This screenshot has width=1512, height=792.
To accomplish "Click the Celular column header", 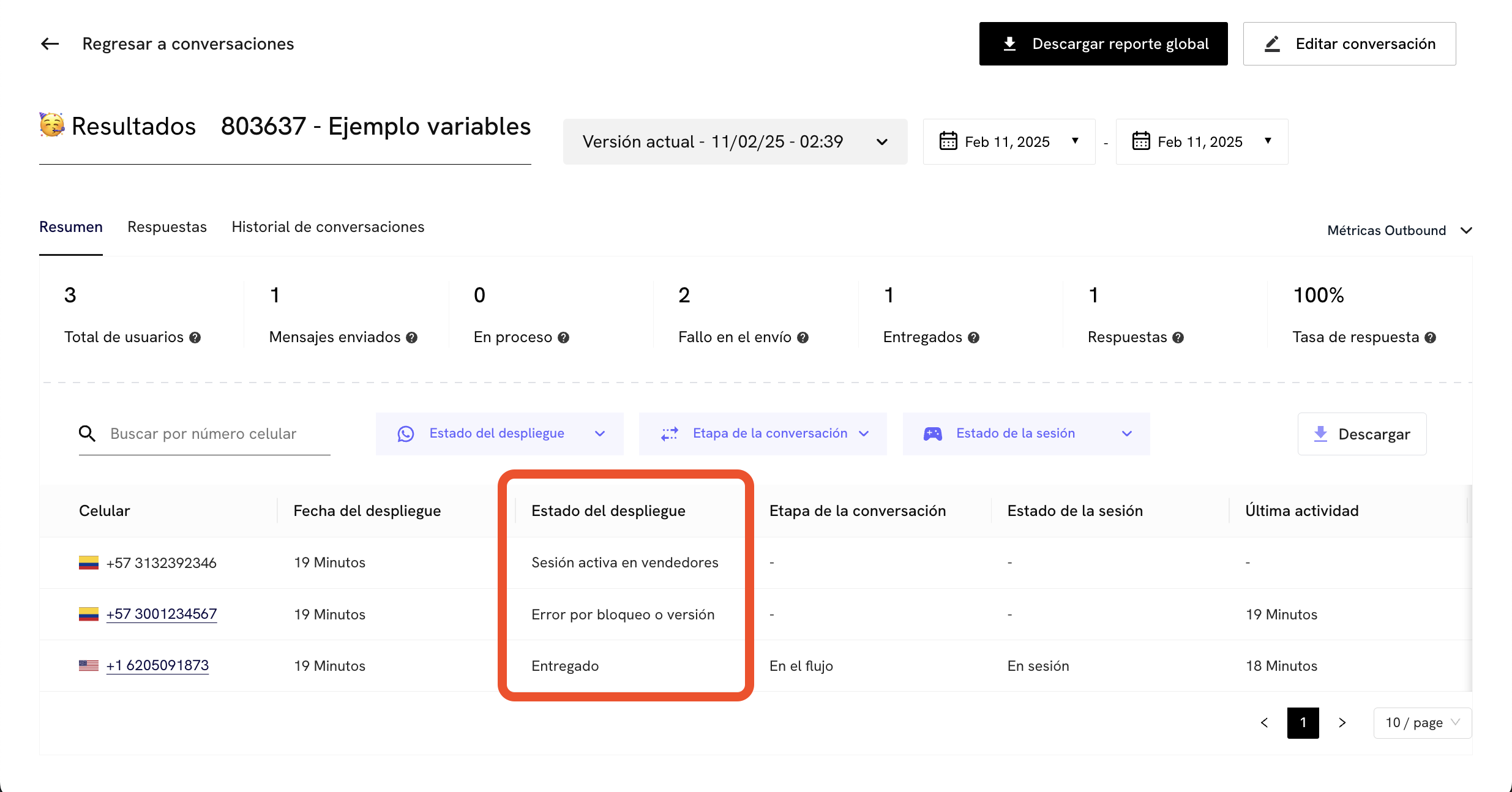I will tap(105, 511).
